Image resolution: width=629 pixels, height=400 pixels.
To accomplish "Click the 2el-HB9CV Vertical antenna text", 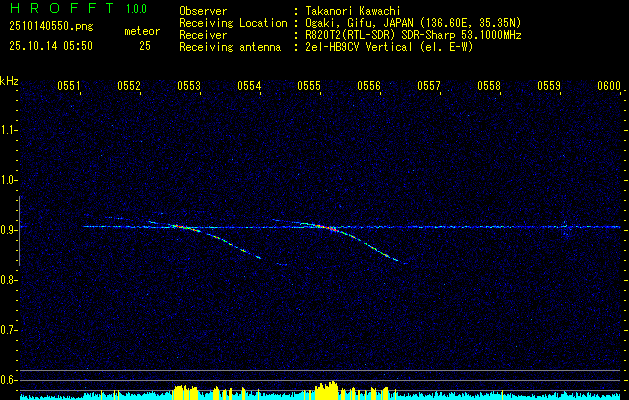I will tap(390, 47).
